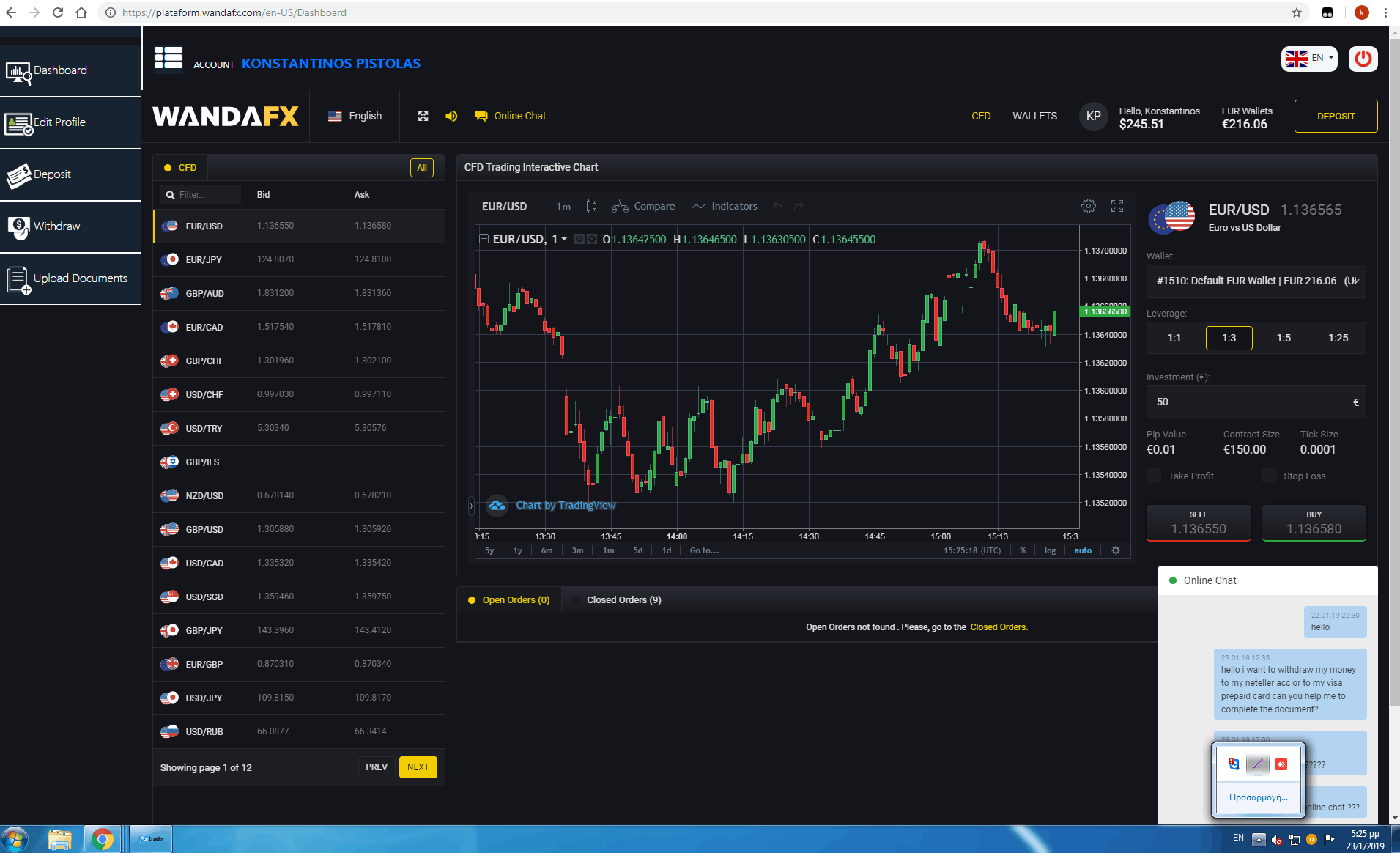Enable the Stop Loss checkbox
Screen dimensions: 1400x853
coord(1270,476)
